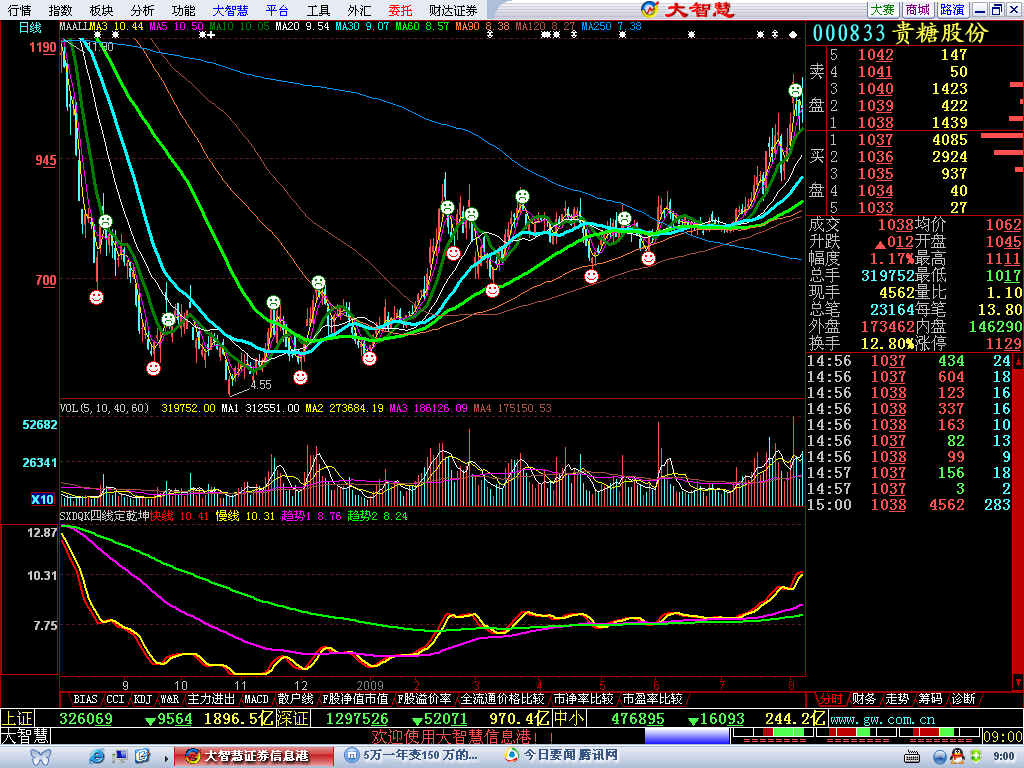Click the 大智慧 logo in the title bar
The width and height of the screenshot is (1024, 768).
tap(688, 9)
